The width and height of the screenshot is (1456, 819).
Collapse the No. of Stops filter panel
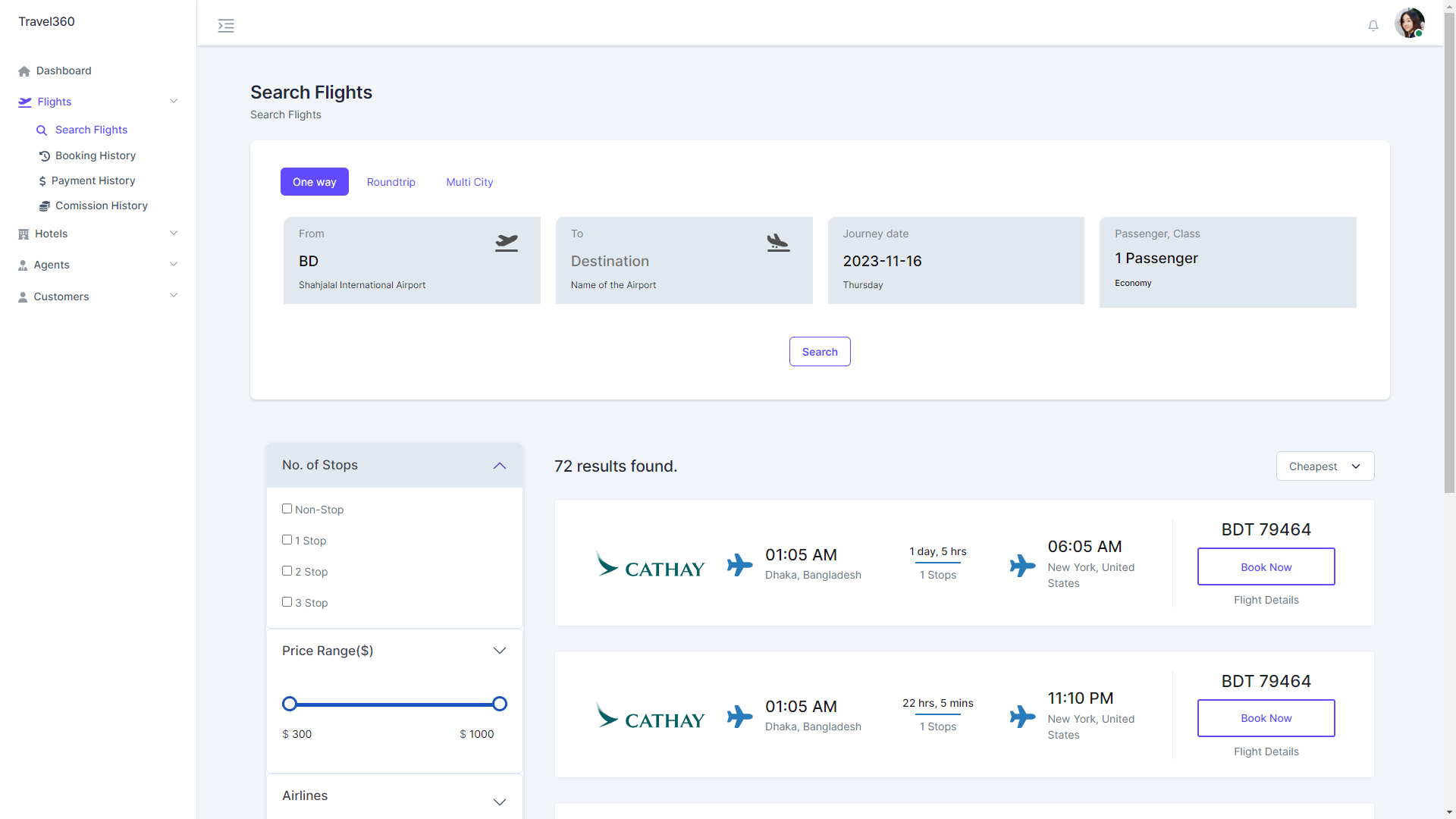pos(500,466)
